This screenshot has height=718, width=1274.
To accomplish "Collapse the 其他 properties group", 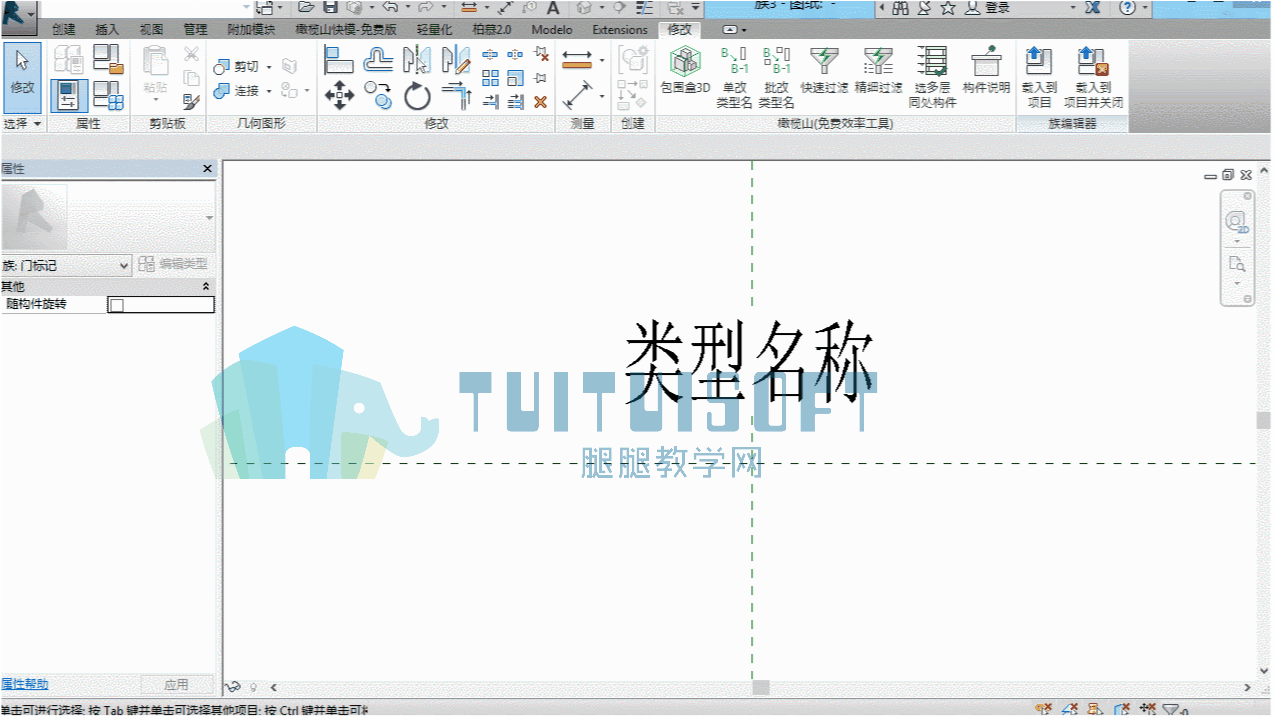I will (207, 287).
